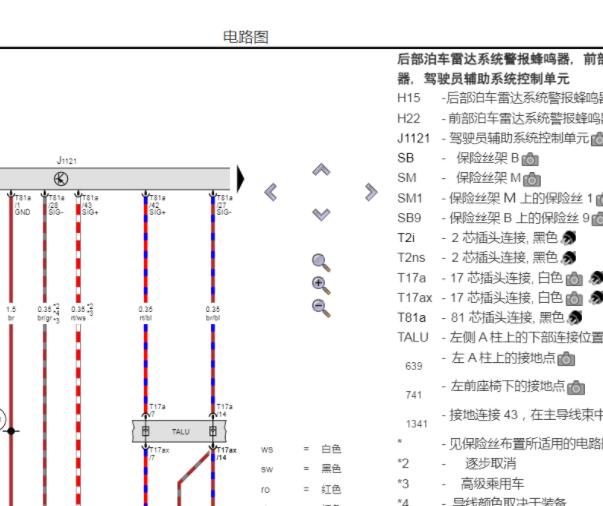Image resolution: width=603 pixels, height=506 pixels.
Task: Click the T81a /42 SIG+ pin label
Action: click(x=157, y=205)
